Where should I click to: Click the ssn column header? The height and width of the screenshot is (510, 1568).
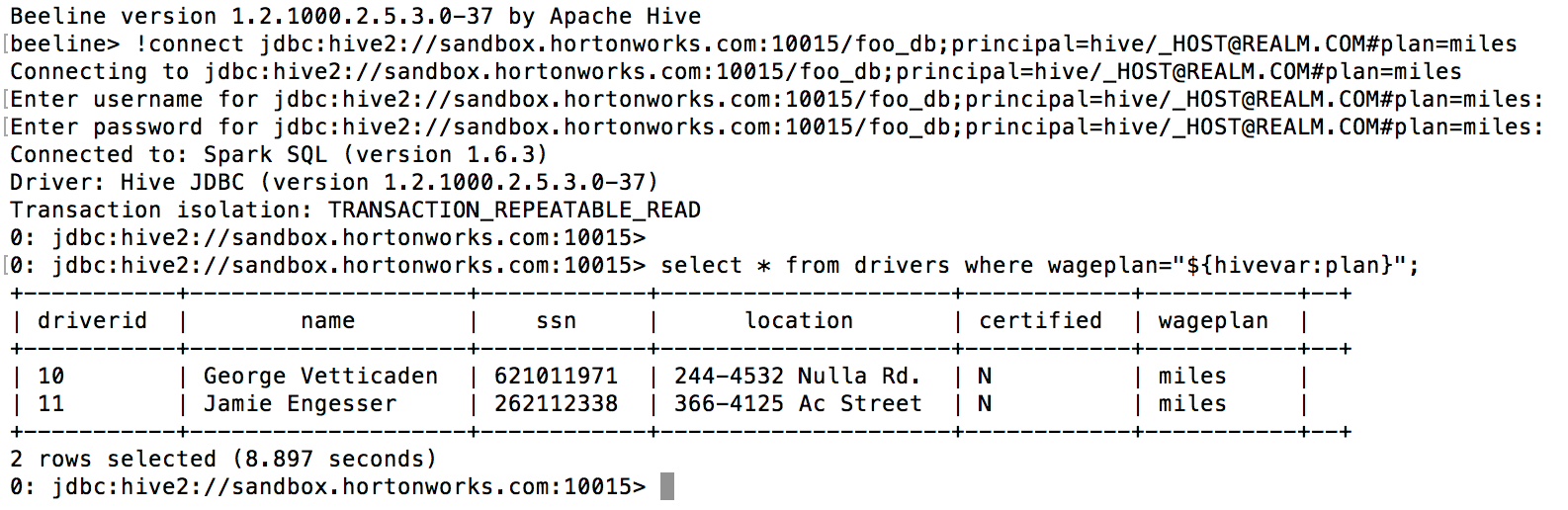coord(556,321)
